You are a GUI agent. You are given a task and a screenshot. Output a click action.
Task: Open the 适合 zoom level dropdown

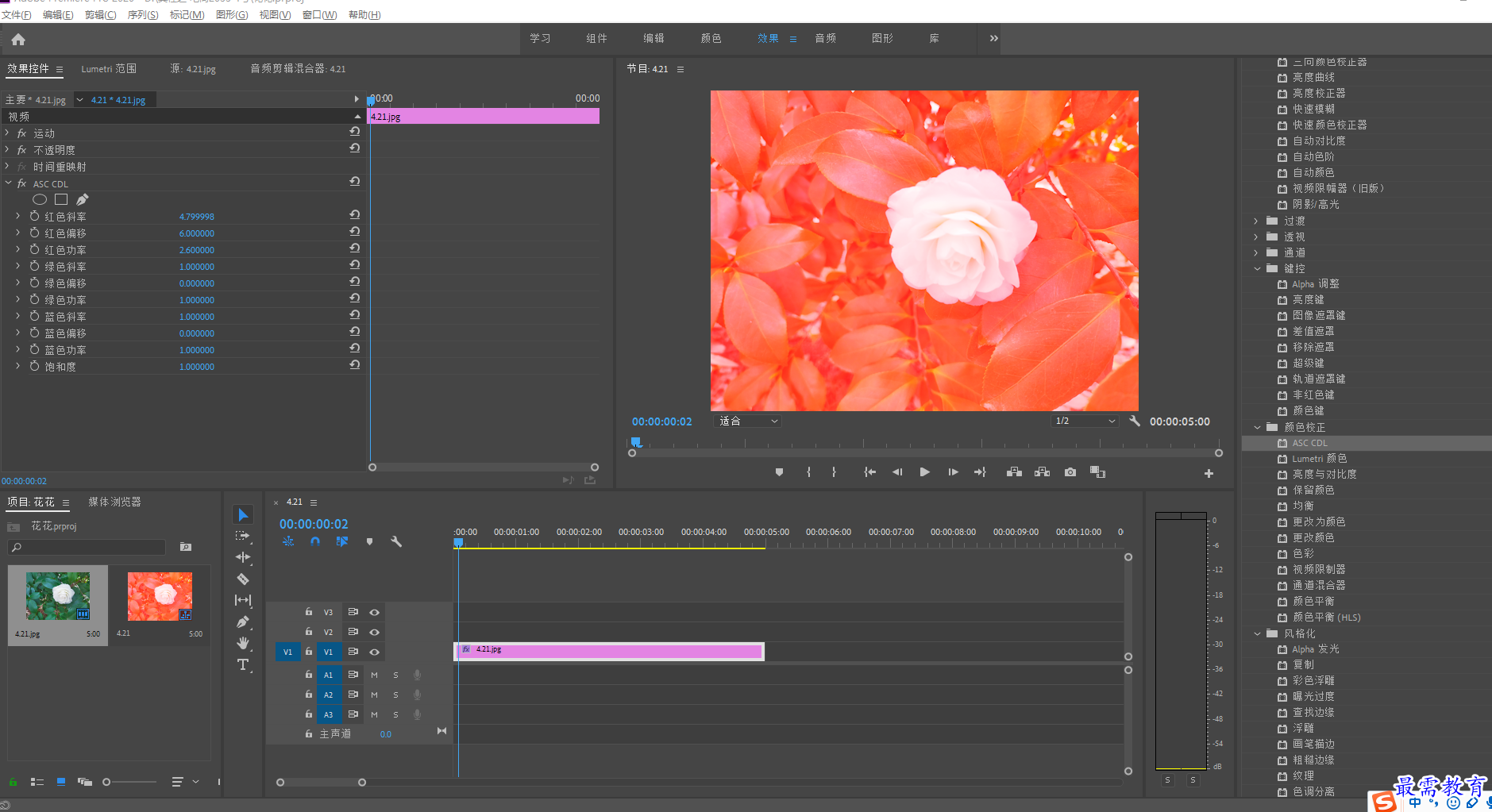pyautogui.click(x=749, y=421)
